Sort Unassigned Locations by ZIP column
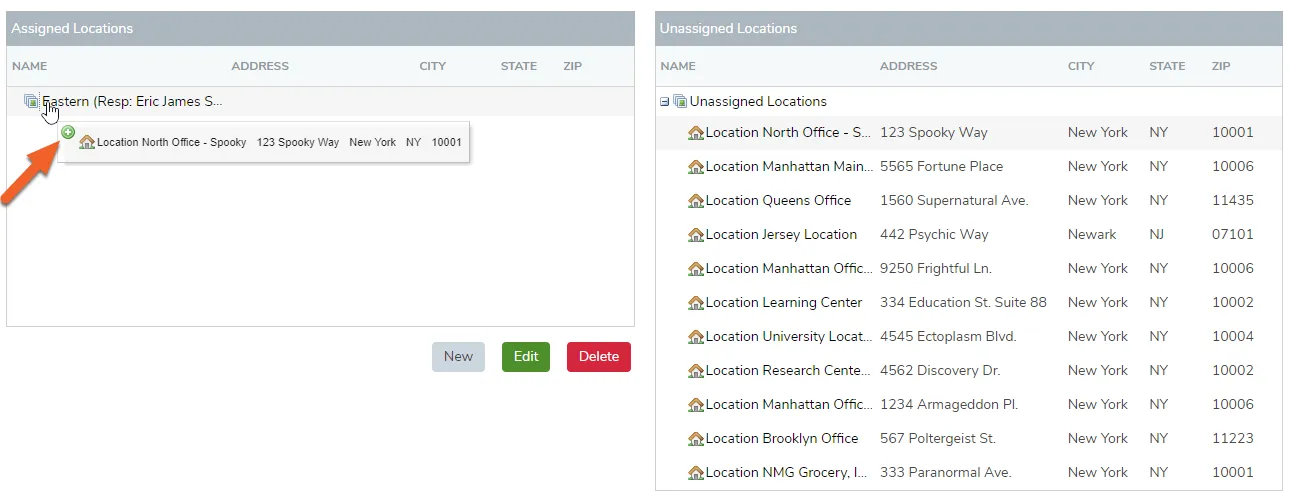Viewport: 1290px width, 498px height. [1221, 66]
